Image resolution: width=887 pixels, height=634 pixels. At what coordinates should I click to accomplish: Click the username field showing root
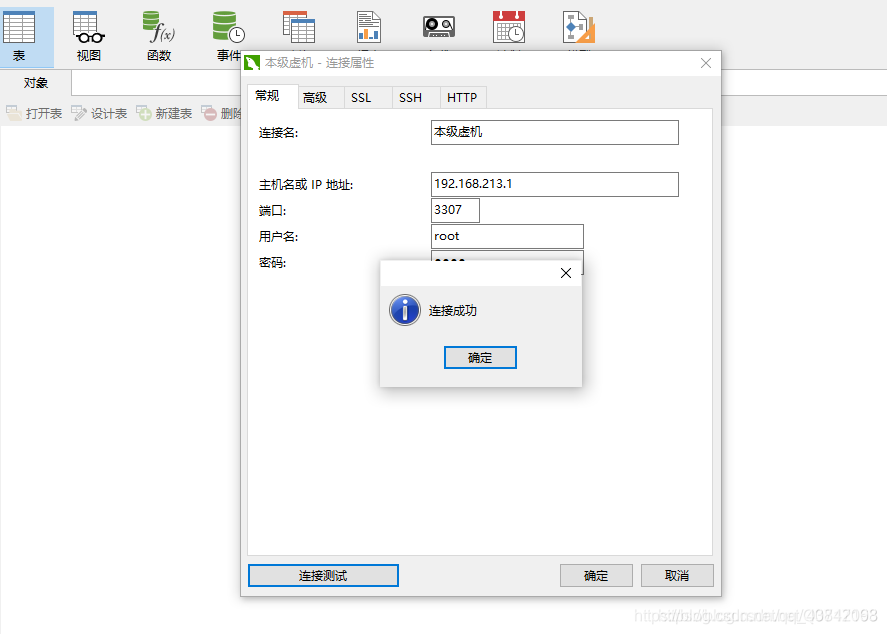(507, 236)
